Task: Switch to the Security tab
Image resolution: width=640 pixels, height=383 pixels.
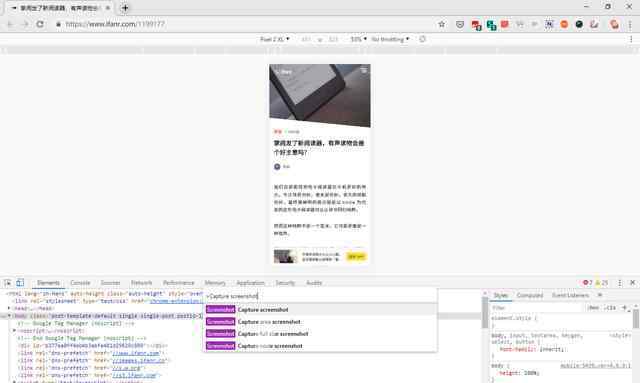Action: point(285,283)
